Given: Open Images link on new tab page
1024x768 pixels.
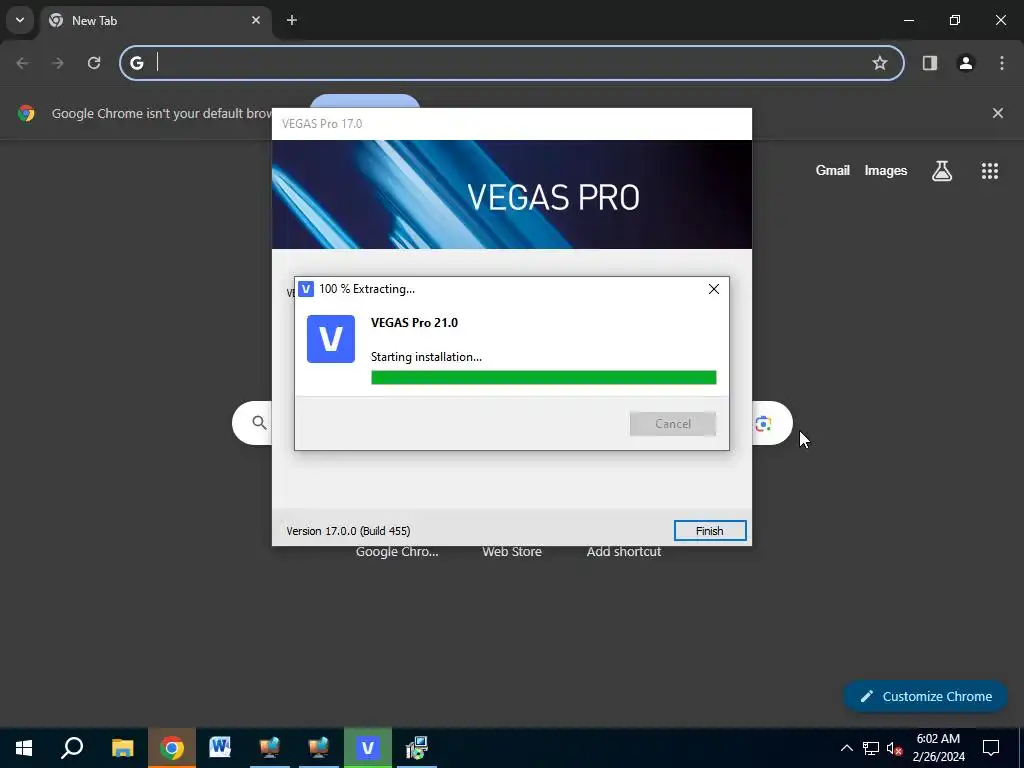Looking at the screenshot, I should (x=886, y=170).
